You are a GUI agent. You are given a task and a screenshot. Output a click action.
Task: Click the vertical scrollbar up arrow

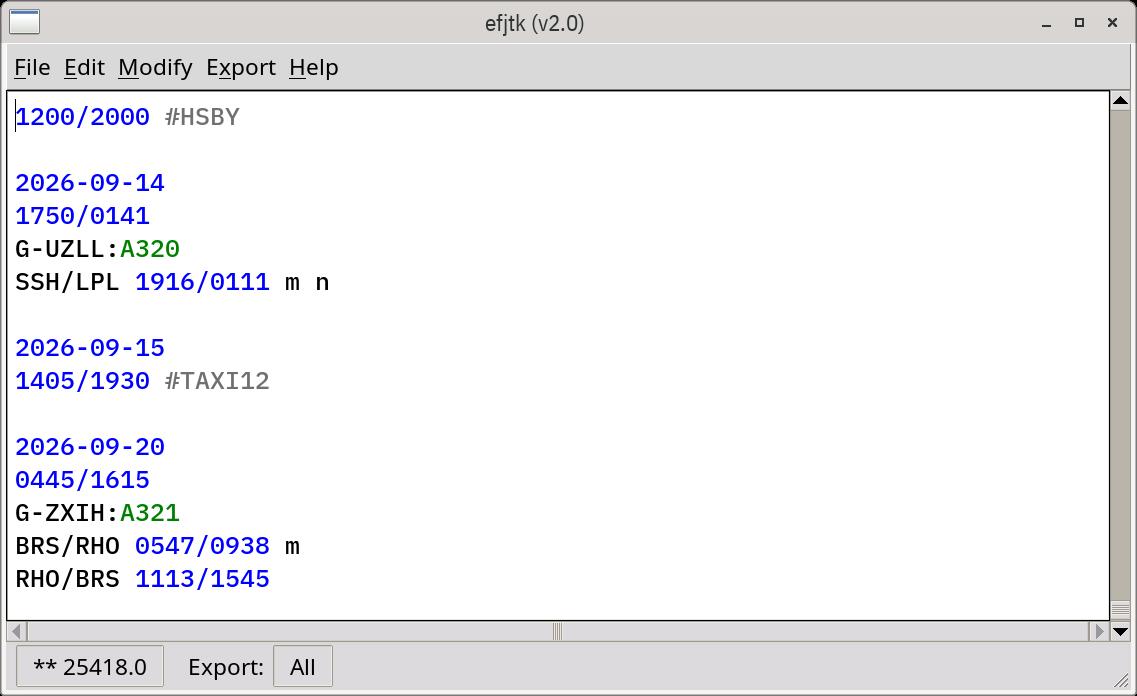tap(1120, 101)
